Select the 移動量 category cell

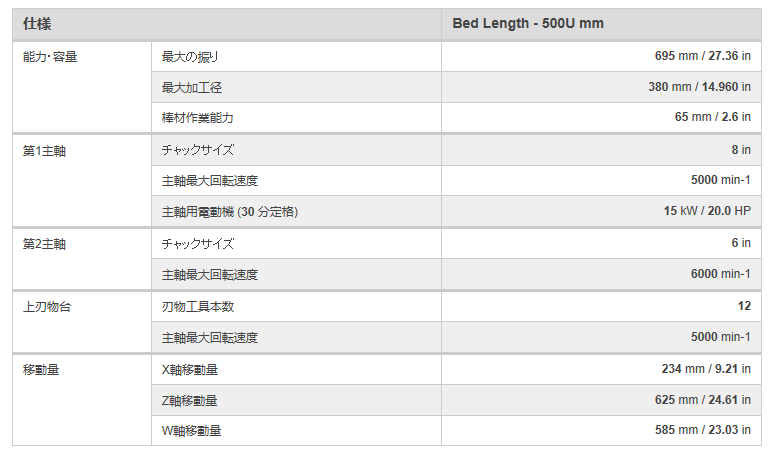(x=41, y=369)
